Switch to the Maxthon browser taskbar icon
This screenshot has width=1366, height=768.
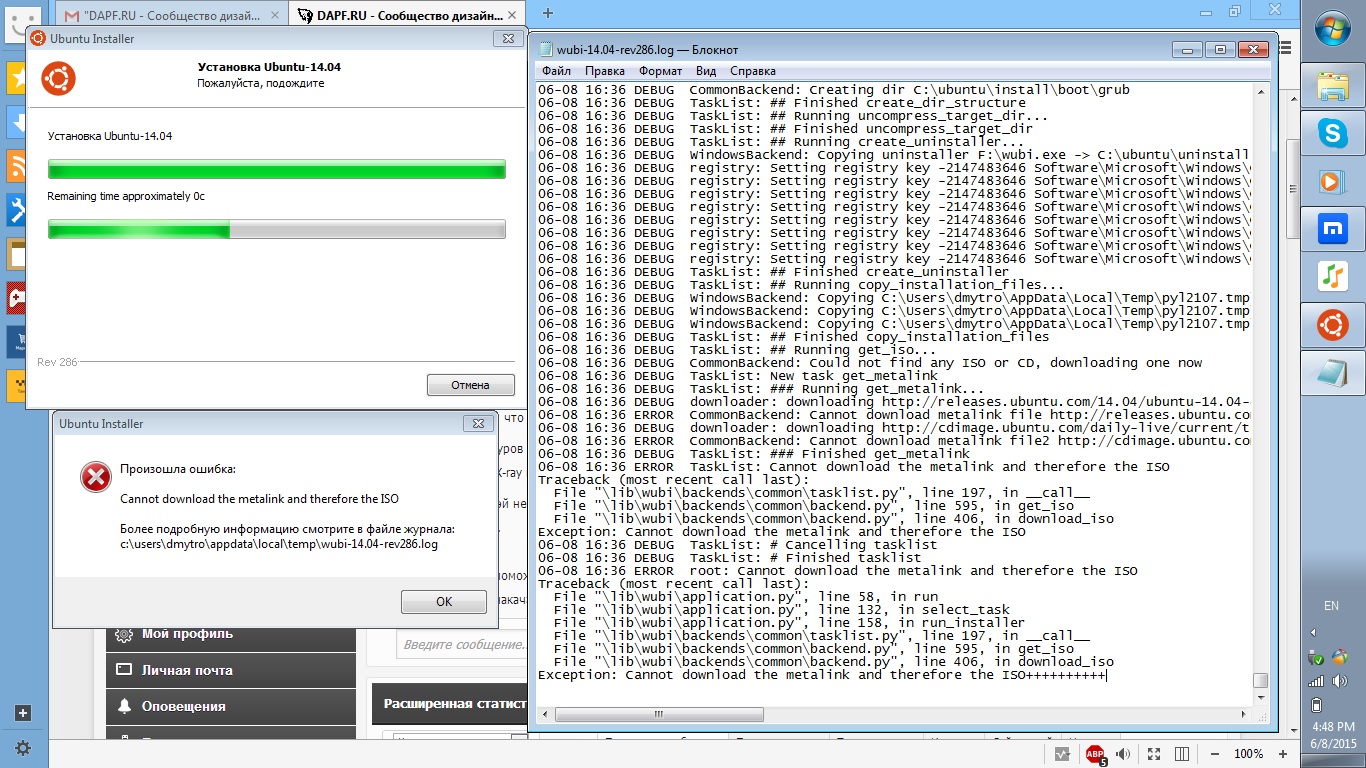(1333, 229)
